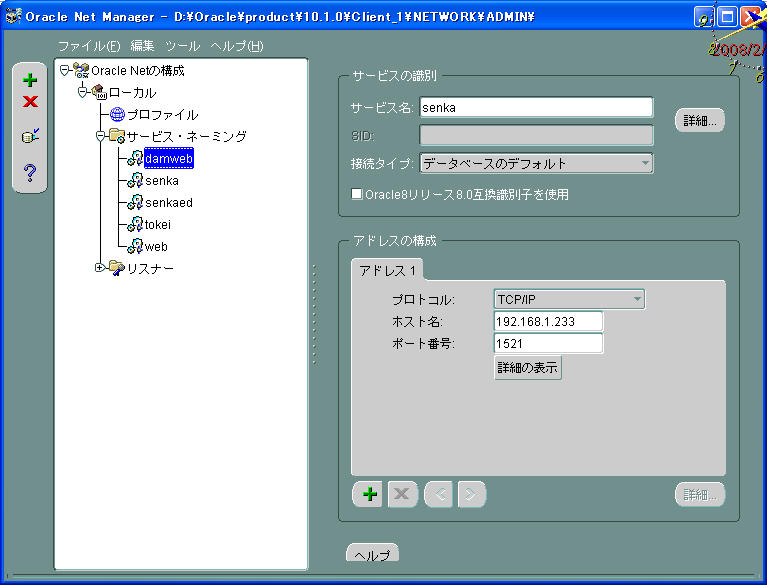The width and height of the screenshot is (767, 585).
Task: Select リスナー label in the tree
Action: [150, 269]
